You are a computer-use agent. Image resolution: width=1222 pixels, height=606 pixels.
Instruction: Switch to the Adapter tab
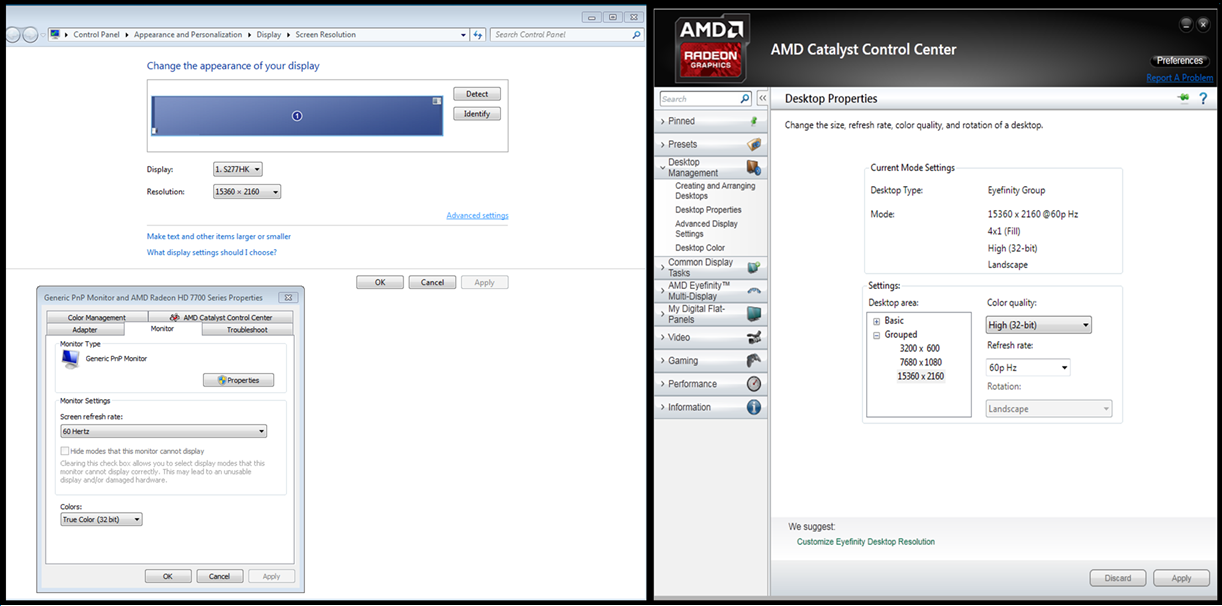[85, 329]
